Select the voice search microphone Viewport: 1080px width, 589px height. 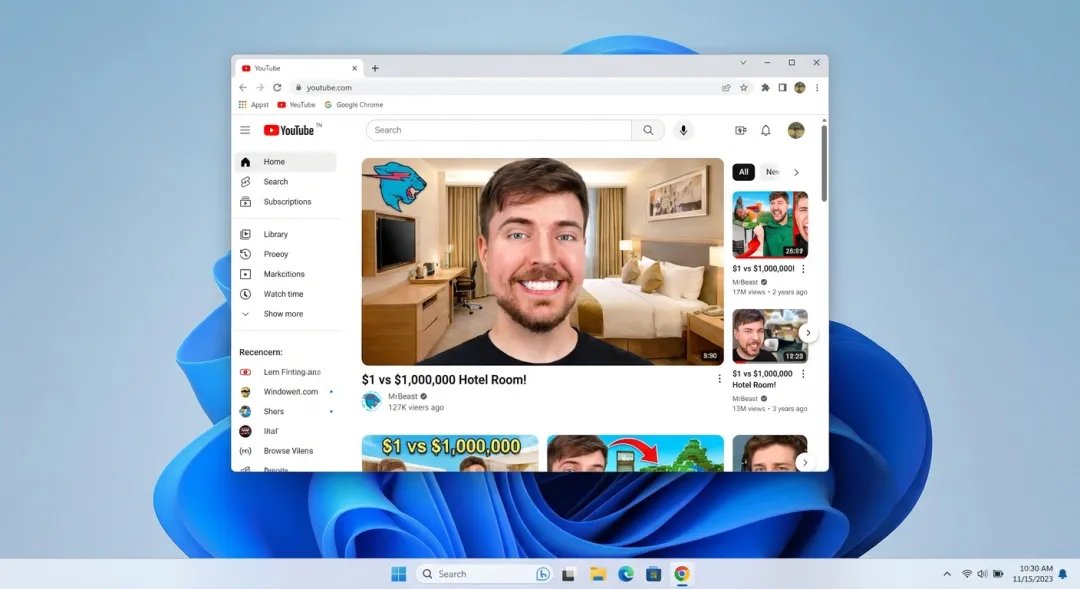pyautogui.click(x=683, y=130)
